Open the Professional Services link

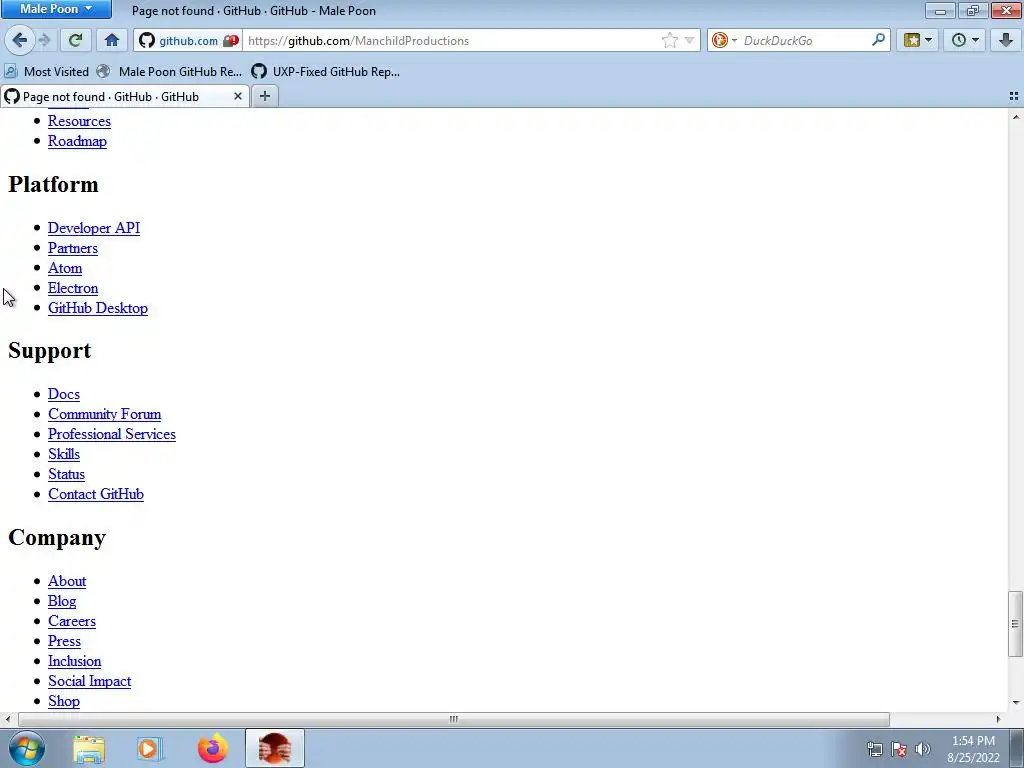[112, 434]
